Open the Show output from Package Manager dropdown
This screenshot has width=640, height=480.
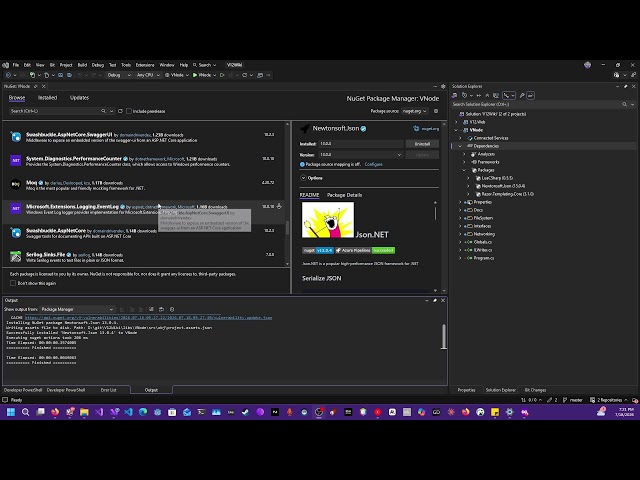pyautogui.click(x=78, y=309)
